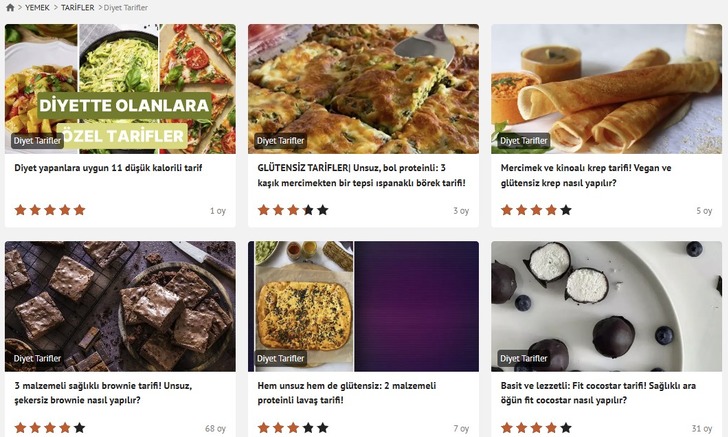
Task: Click the Diyet Tarifler tag on brownie image
Action: click(x=37, y=358)
